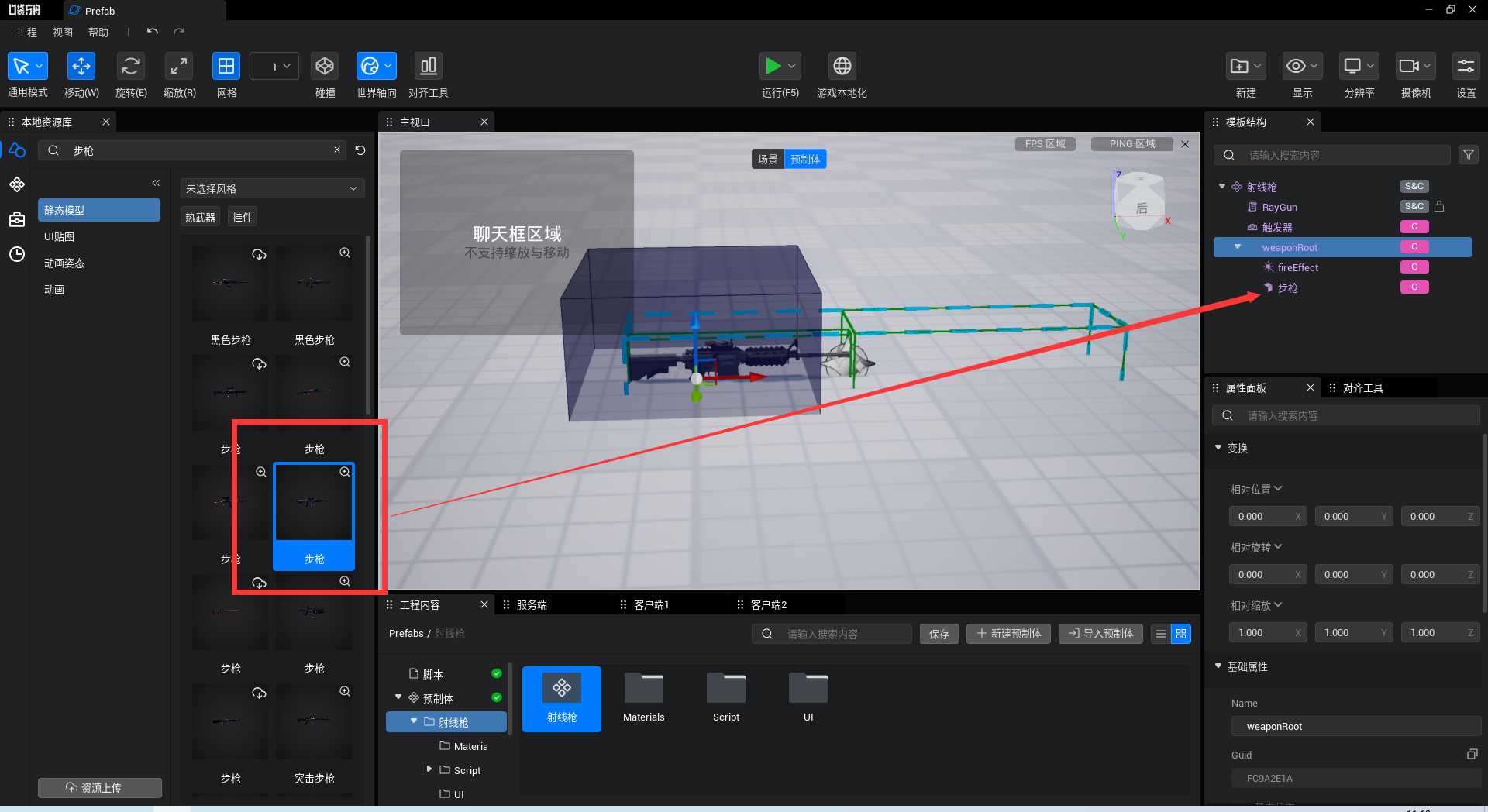The height and width of the screenshot is (812, 1488).
Task: Save the prefab with 保存
Action: pos(939,634)
